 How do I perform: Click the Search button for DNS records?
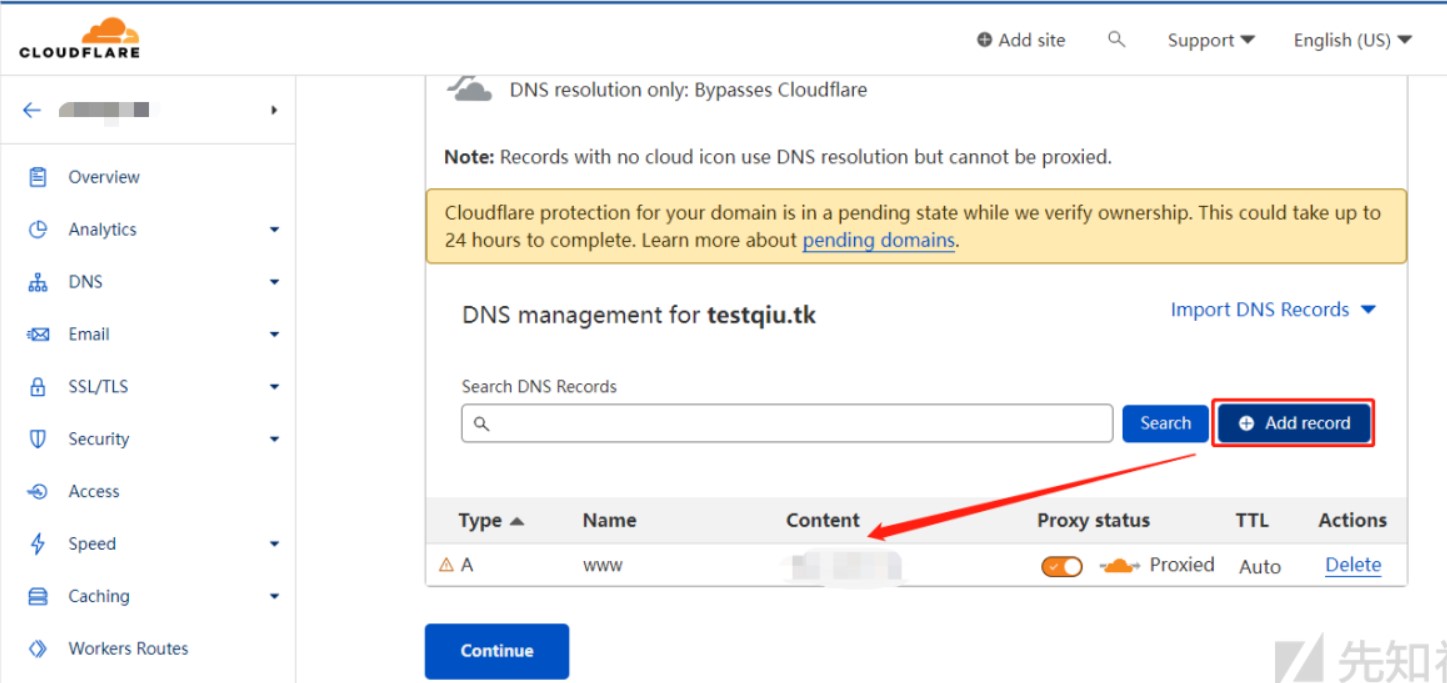point(1166,423)
